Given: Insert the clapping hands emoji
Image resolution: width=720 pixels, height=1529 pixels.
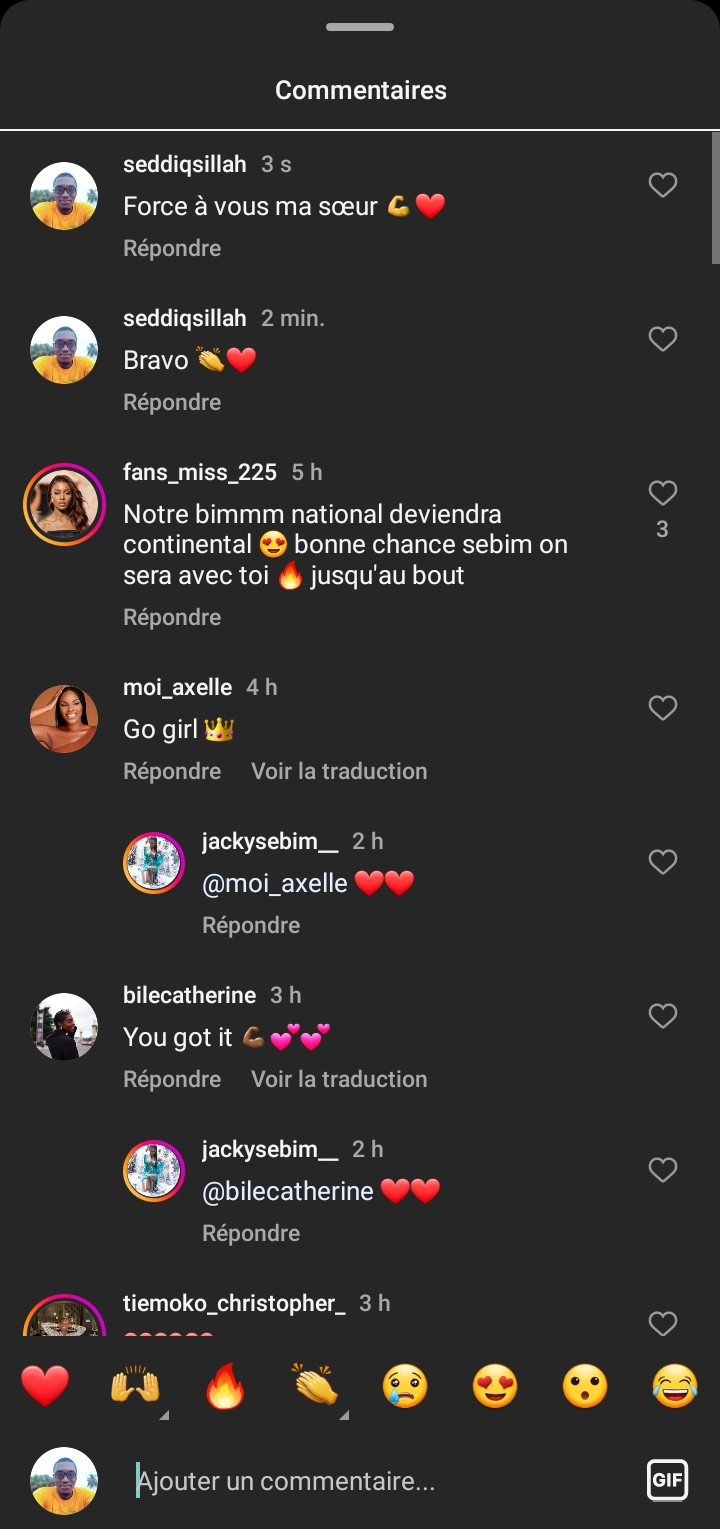Looking at the screenshot, I should pos(315,1387).
